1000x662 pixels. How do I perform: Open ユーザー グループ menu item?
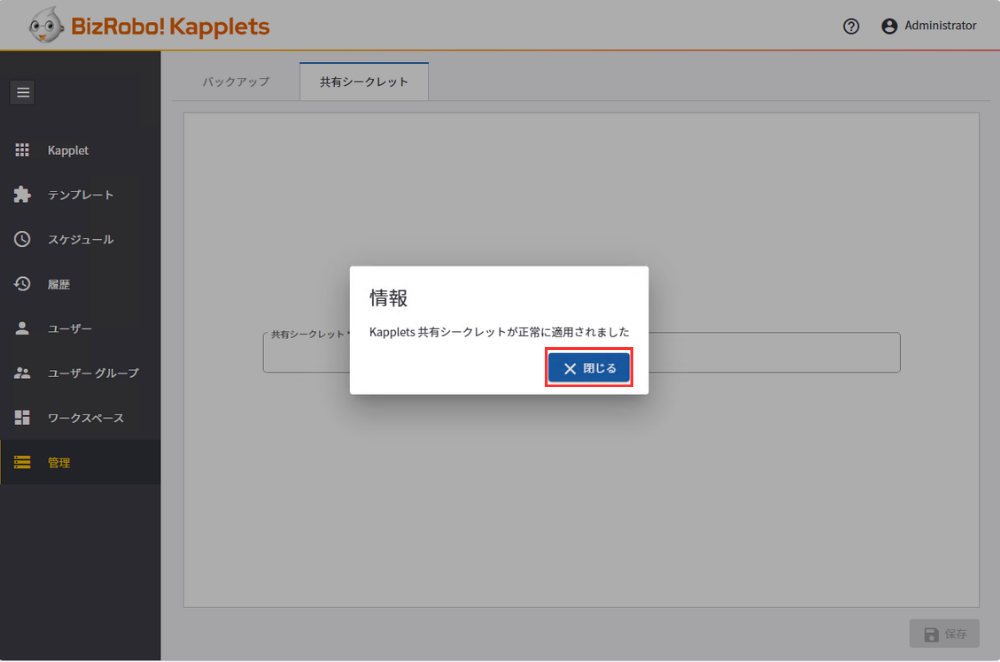pos(80,373)
